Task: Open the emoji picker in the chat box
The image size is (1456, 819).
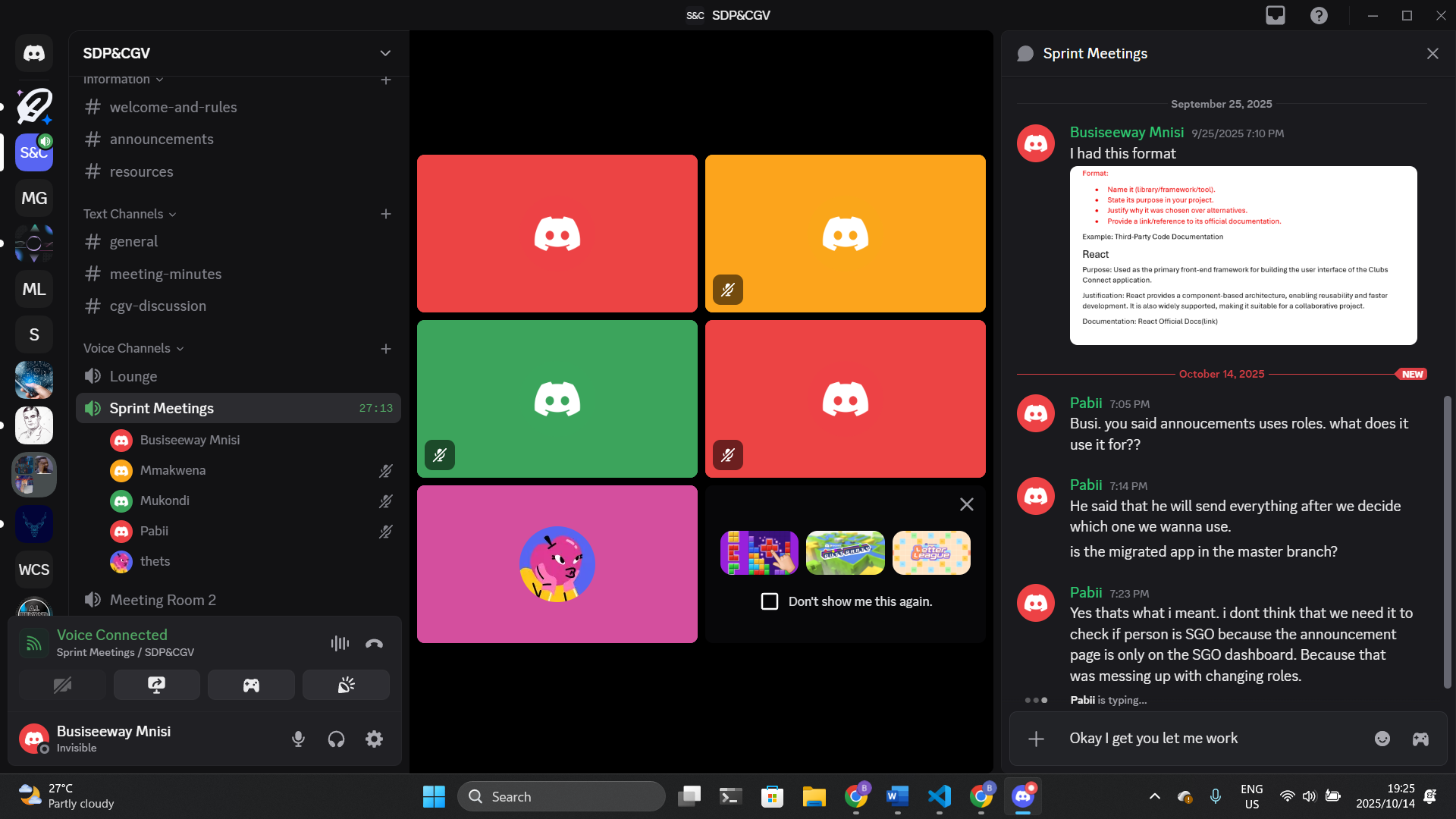Action: [1382, 739]
